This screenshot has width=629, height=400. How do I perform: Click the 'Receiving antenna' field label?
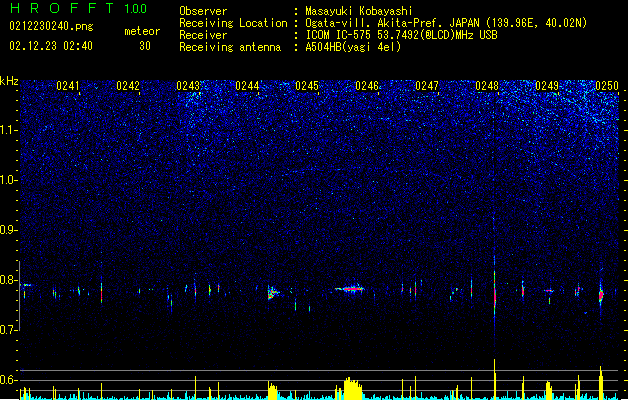230,47
